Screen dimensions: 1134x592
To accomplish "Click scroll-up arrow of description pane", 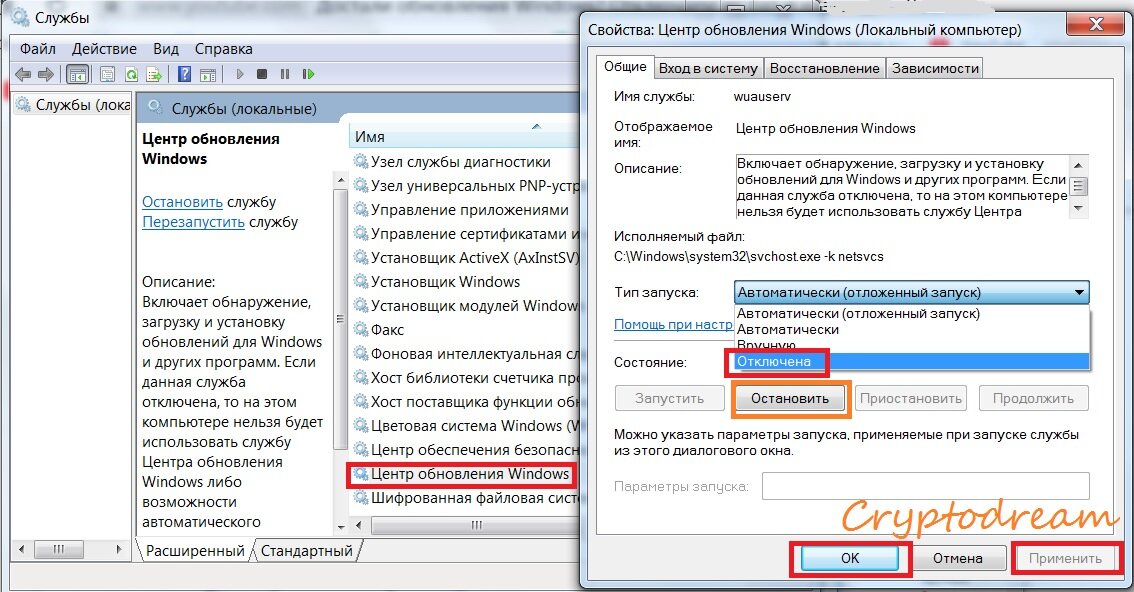I will 341,179.
